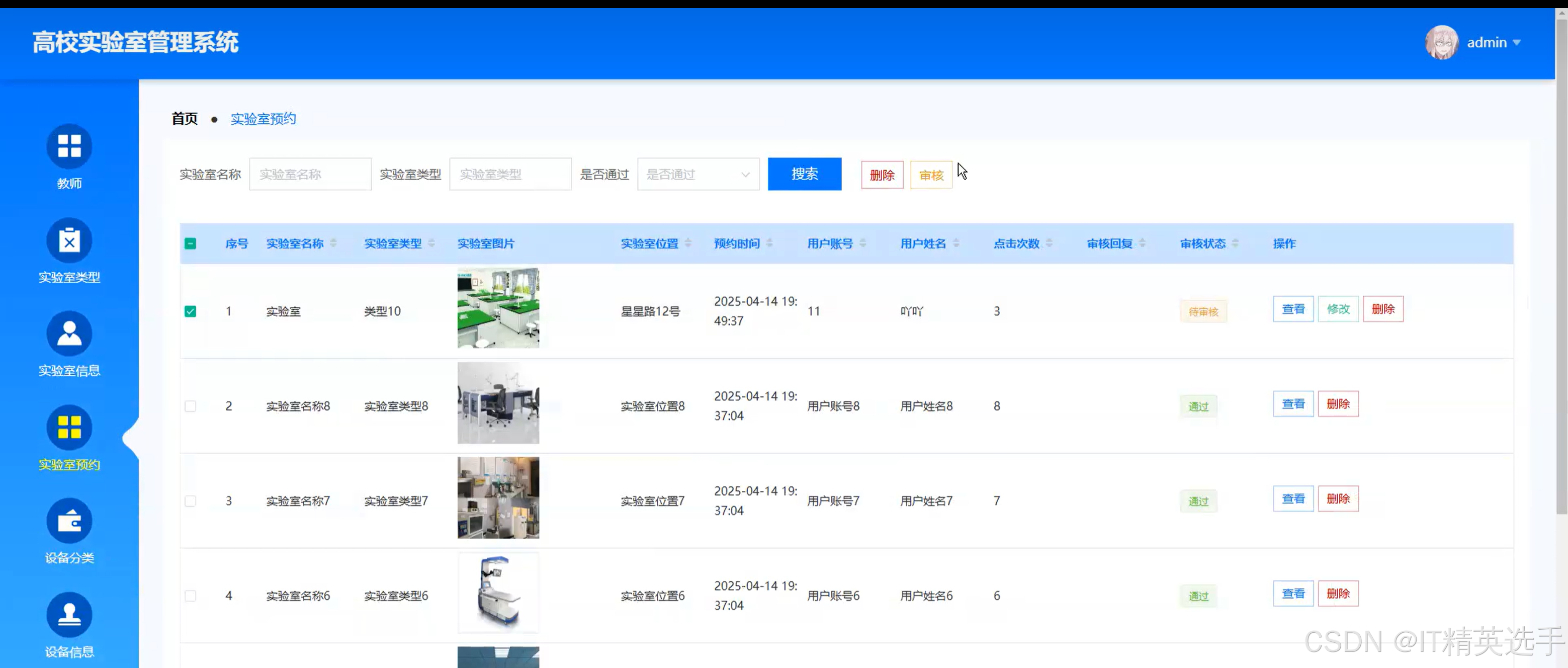Select the yellow 实验室预约 grid icon

click(69, 428)
